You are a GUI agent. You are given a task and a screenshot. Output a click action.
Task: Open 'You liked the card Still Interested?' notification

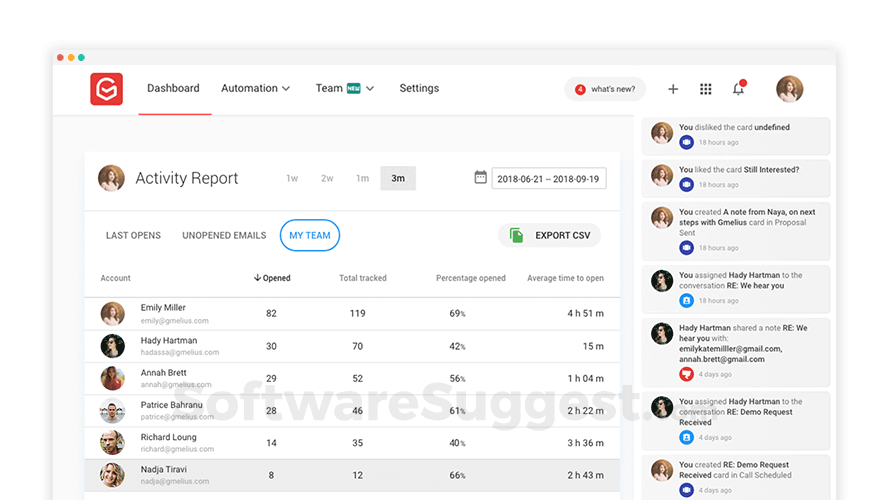(x=736, y=178)
